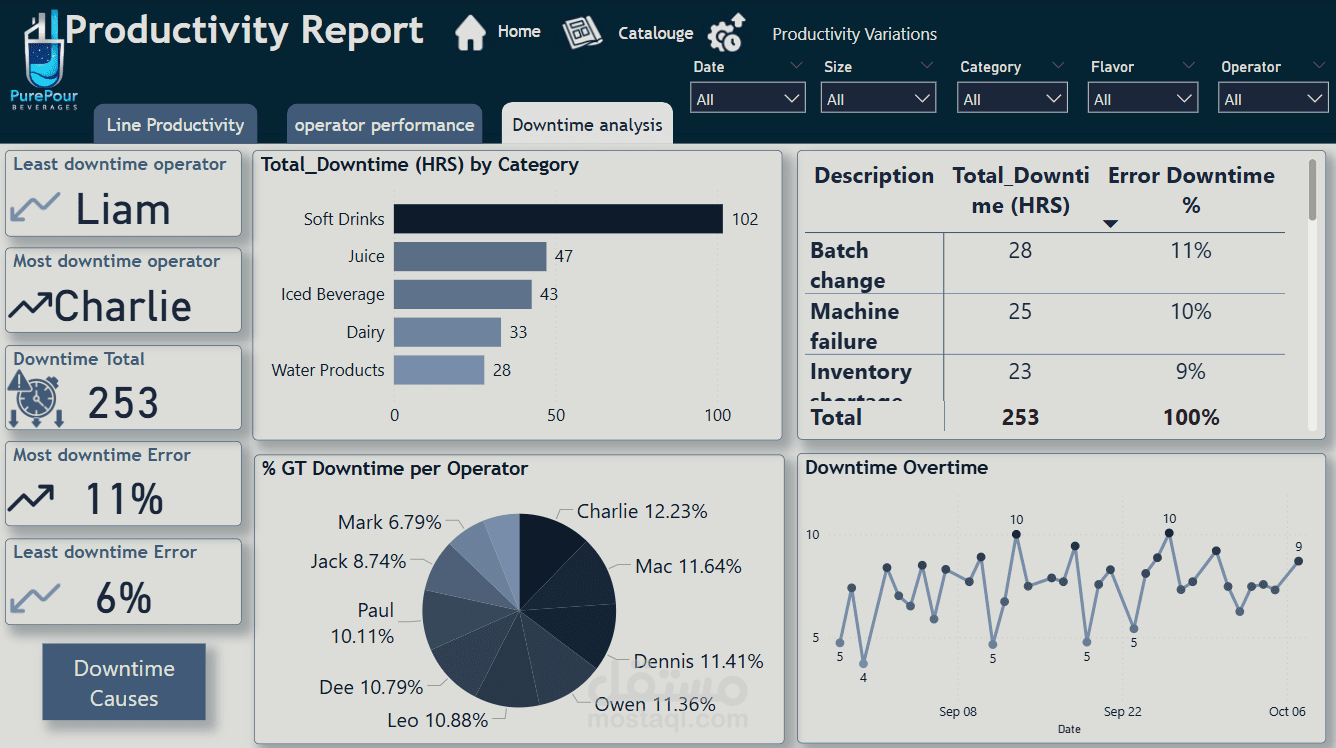1336x748 pixels.
Task: Switch to the operator performance tab
Action: 384,124
